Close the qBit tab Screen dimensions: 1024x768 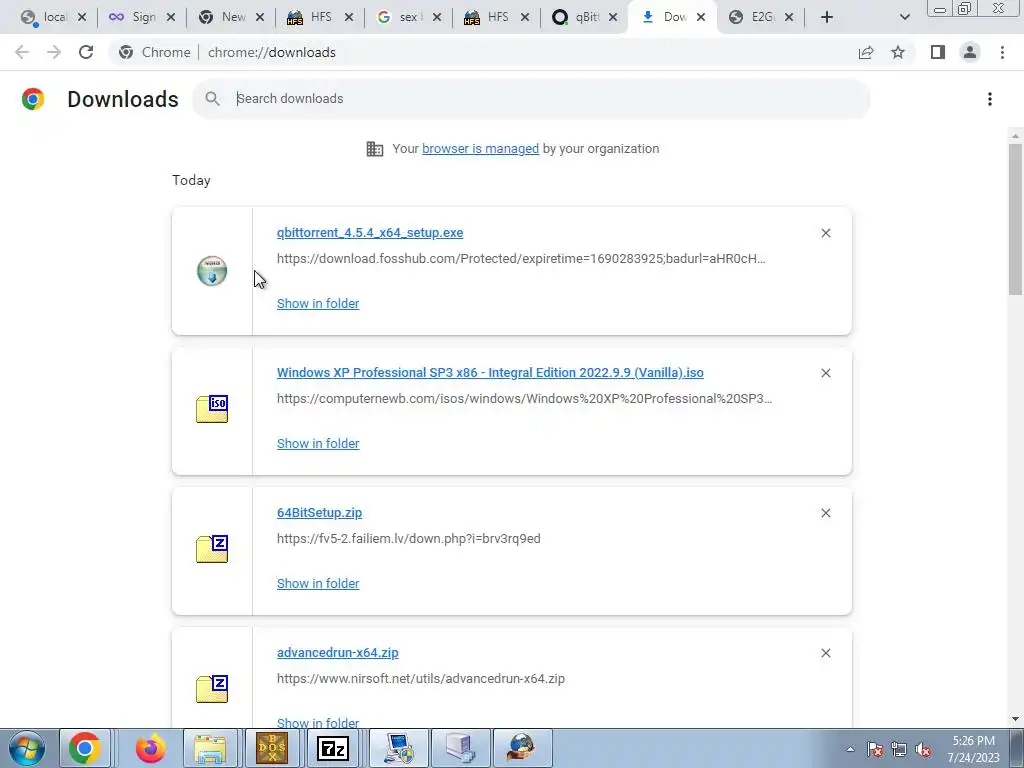613,17
